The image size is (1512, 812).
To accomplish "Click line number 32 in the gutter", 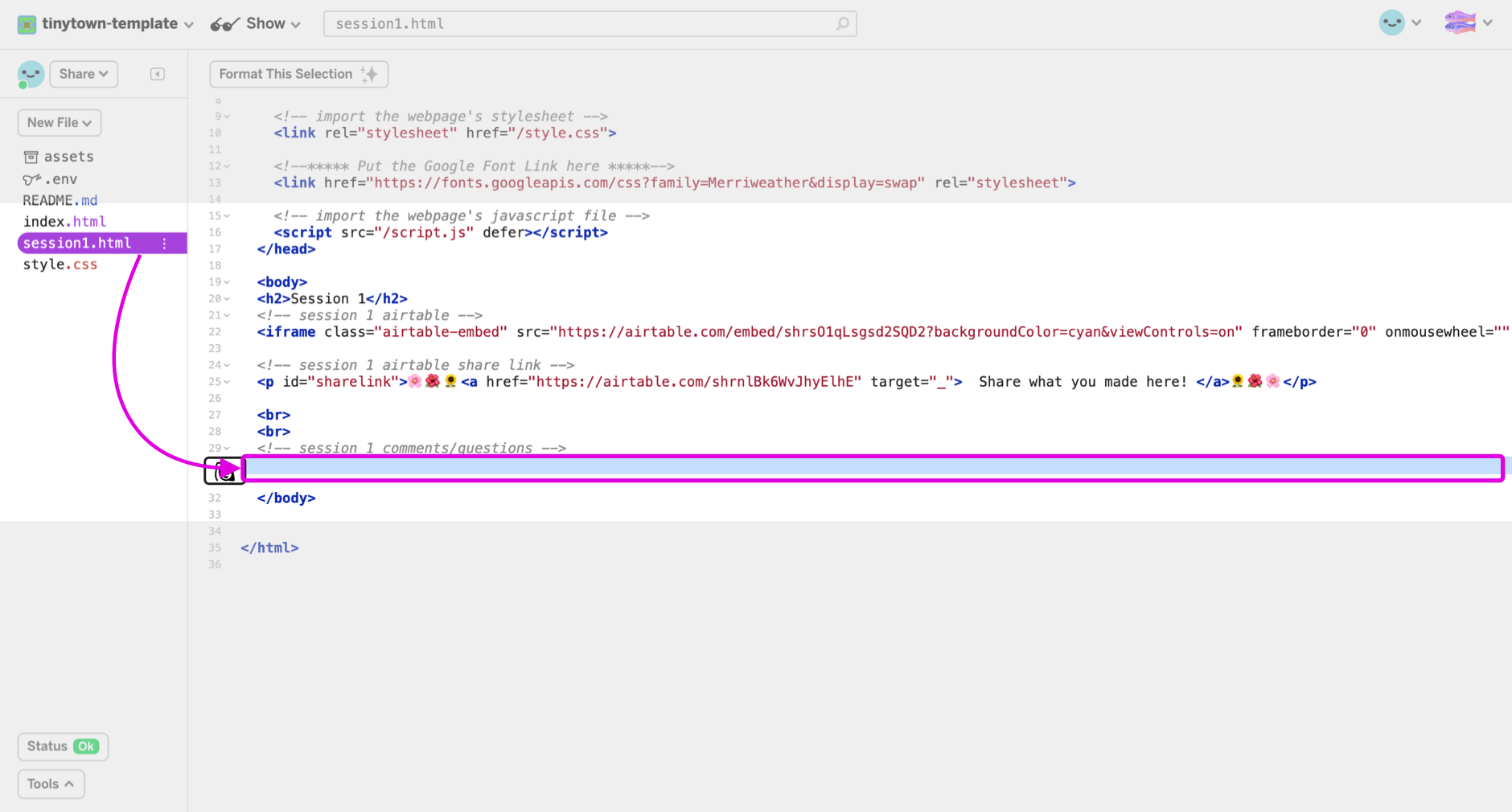I will click(215, 498).
